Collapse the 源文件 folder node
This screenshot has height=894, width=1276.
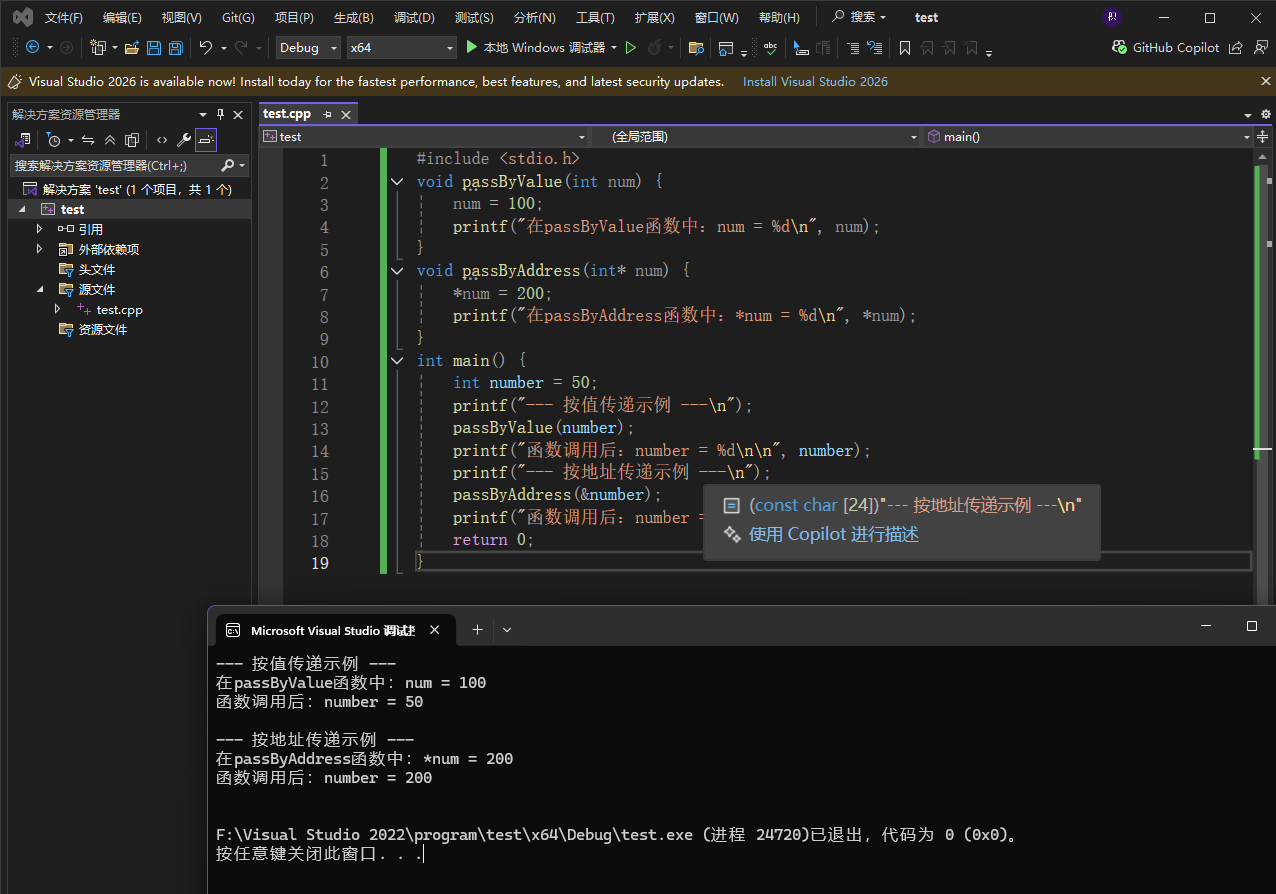pos(40,289)
